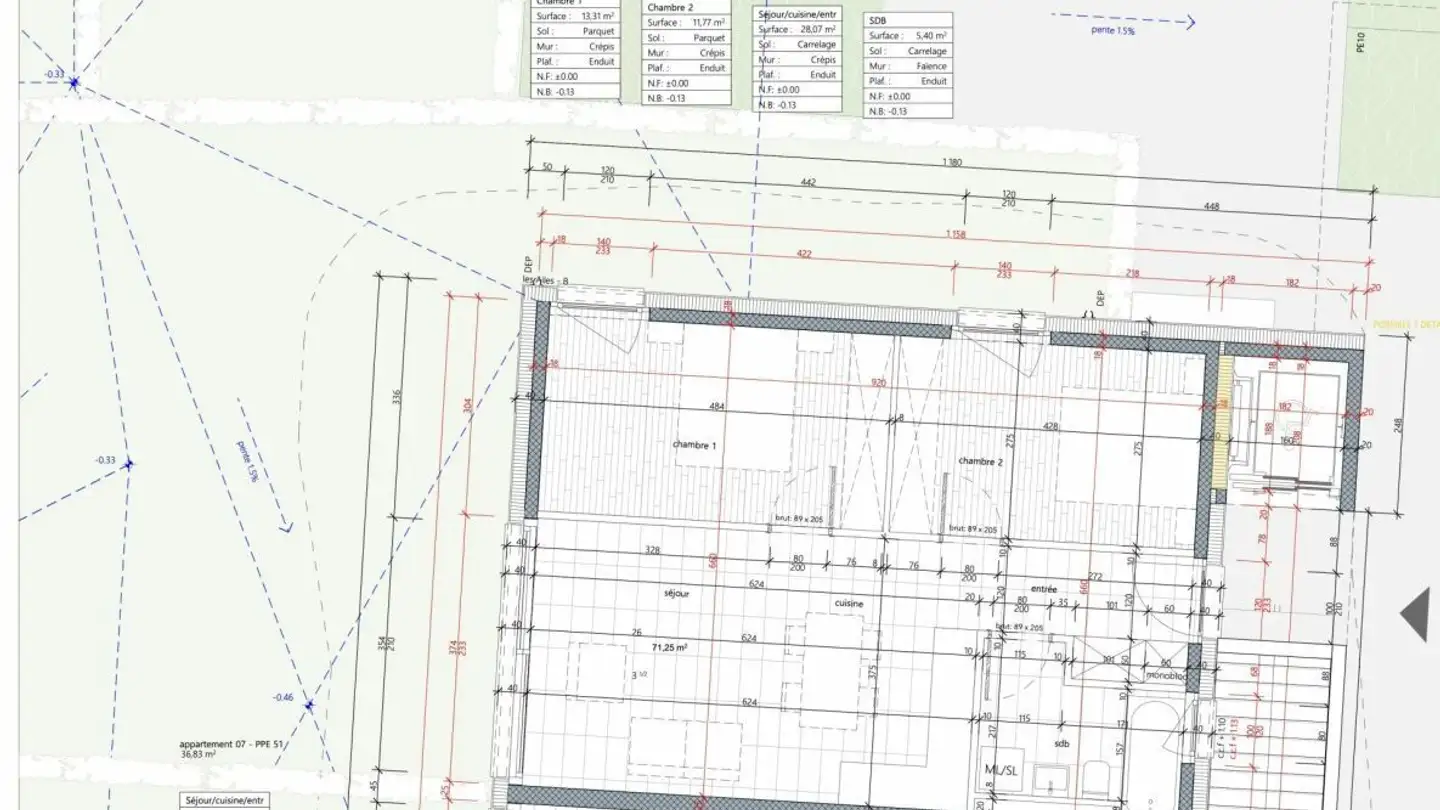
Task: Click the dark triangle arrow on right edge
Action: [1415, 614]
